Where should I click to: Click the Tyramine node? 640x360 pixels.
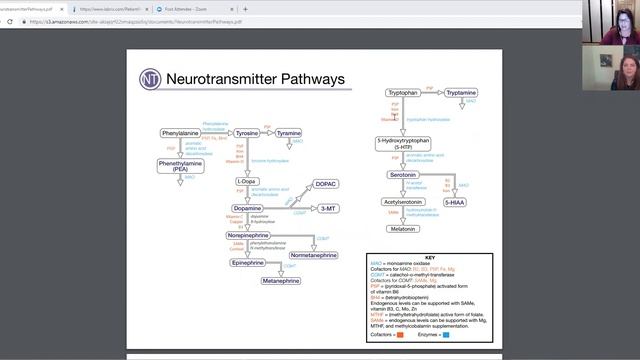289,133
